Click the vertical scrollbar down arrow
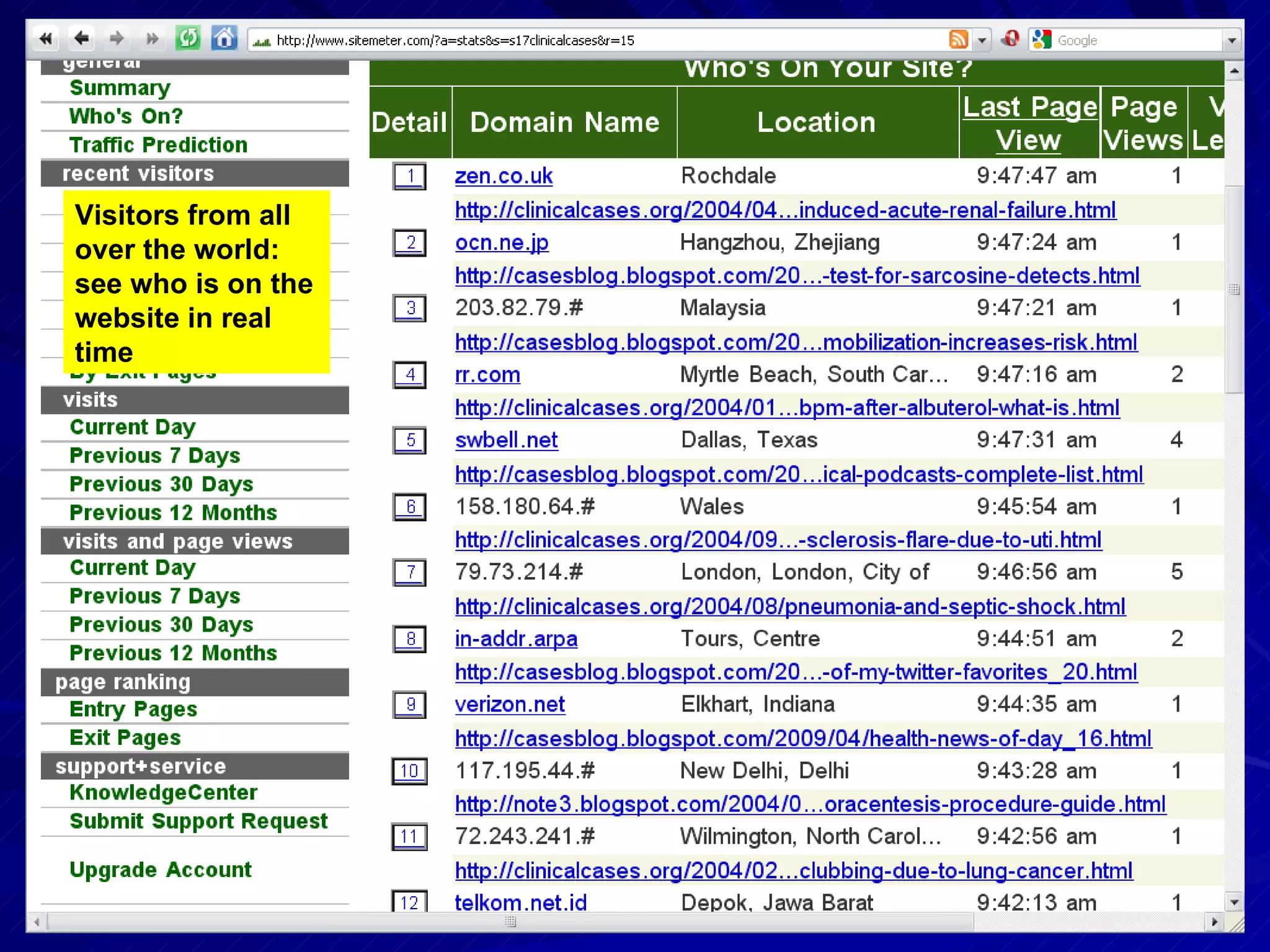Screen dimensions: 1270x952 coord(1235,902)
